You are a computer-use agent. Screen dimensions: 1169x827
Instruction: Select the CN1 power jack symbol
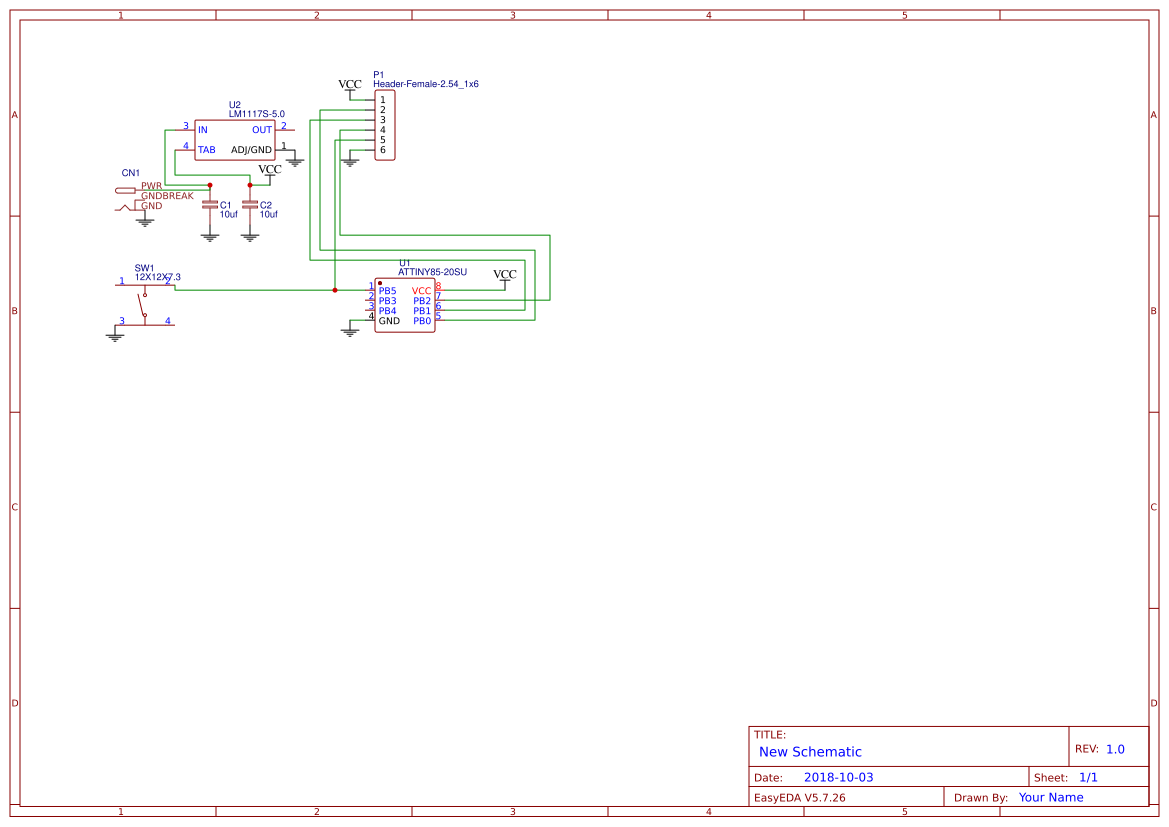click(128, 198)
